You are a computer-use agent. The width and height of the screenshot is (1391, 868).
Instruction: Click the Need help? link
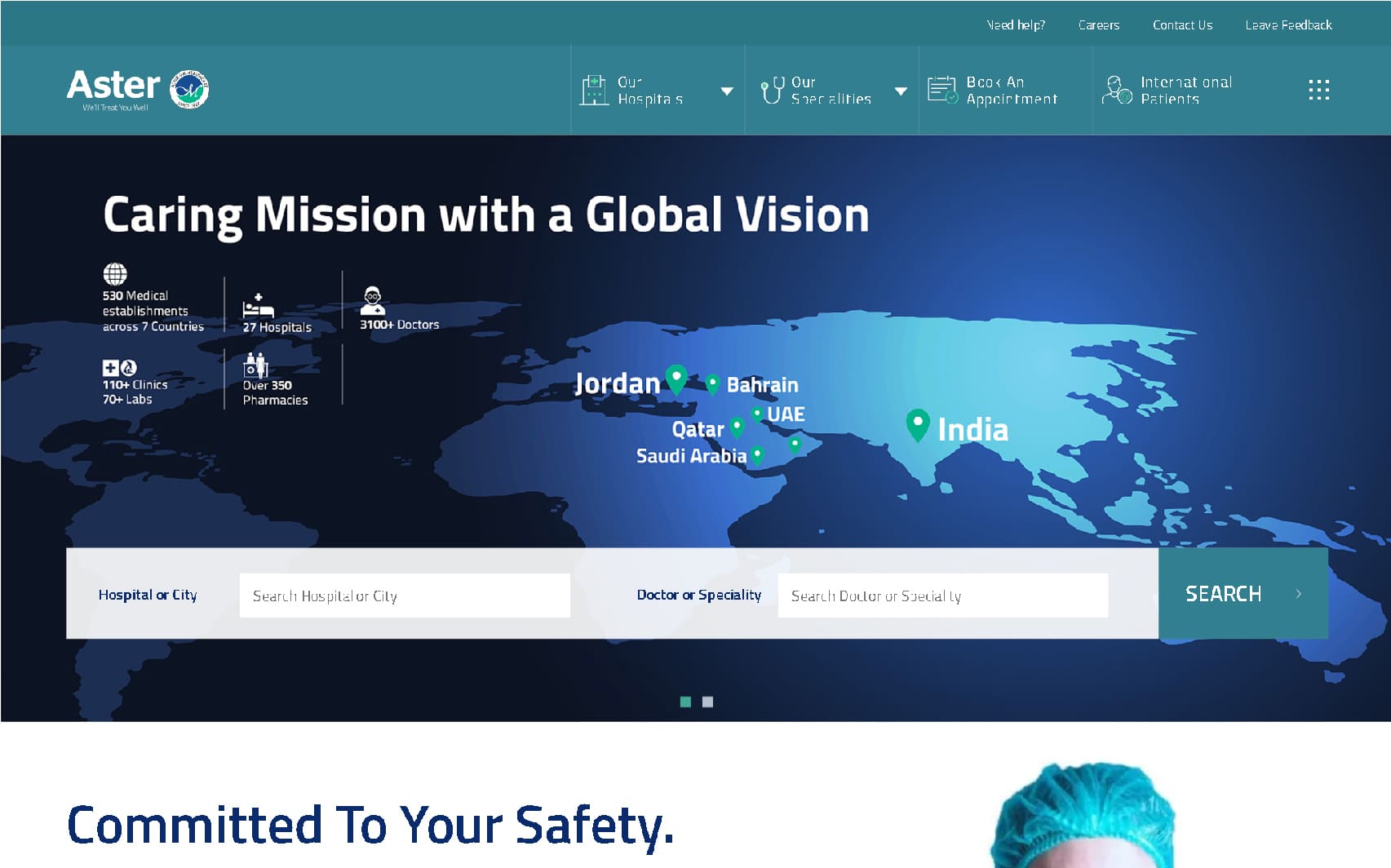tap(1016, 25)
